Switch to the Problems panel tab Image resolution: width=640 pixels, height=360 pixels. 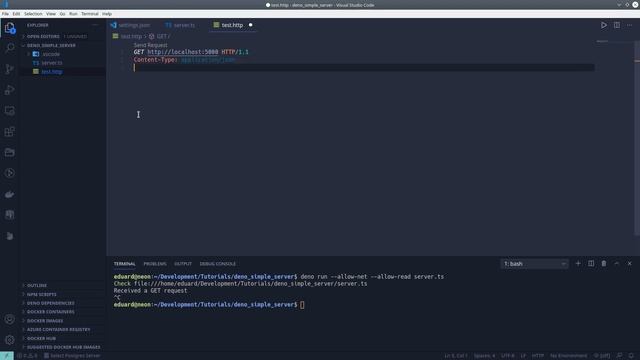click(x=155, y=264)
